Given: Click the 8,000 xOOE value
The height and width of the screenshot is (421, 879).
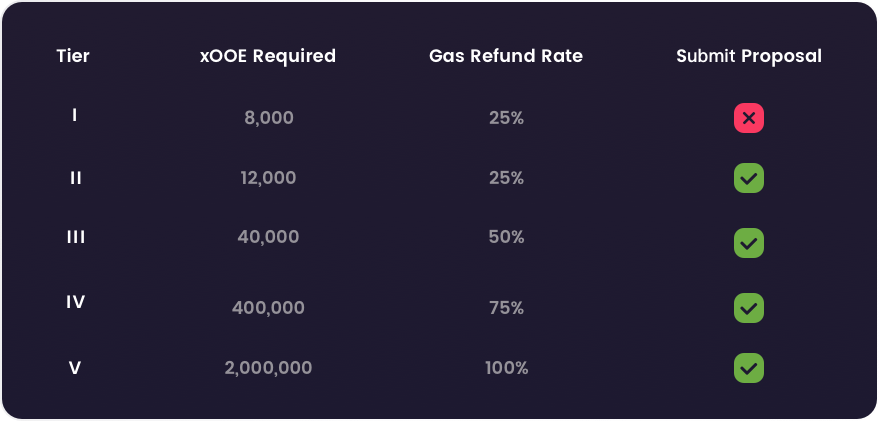Looking at the screenshot, I should 269,118.
